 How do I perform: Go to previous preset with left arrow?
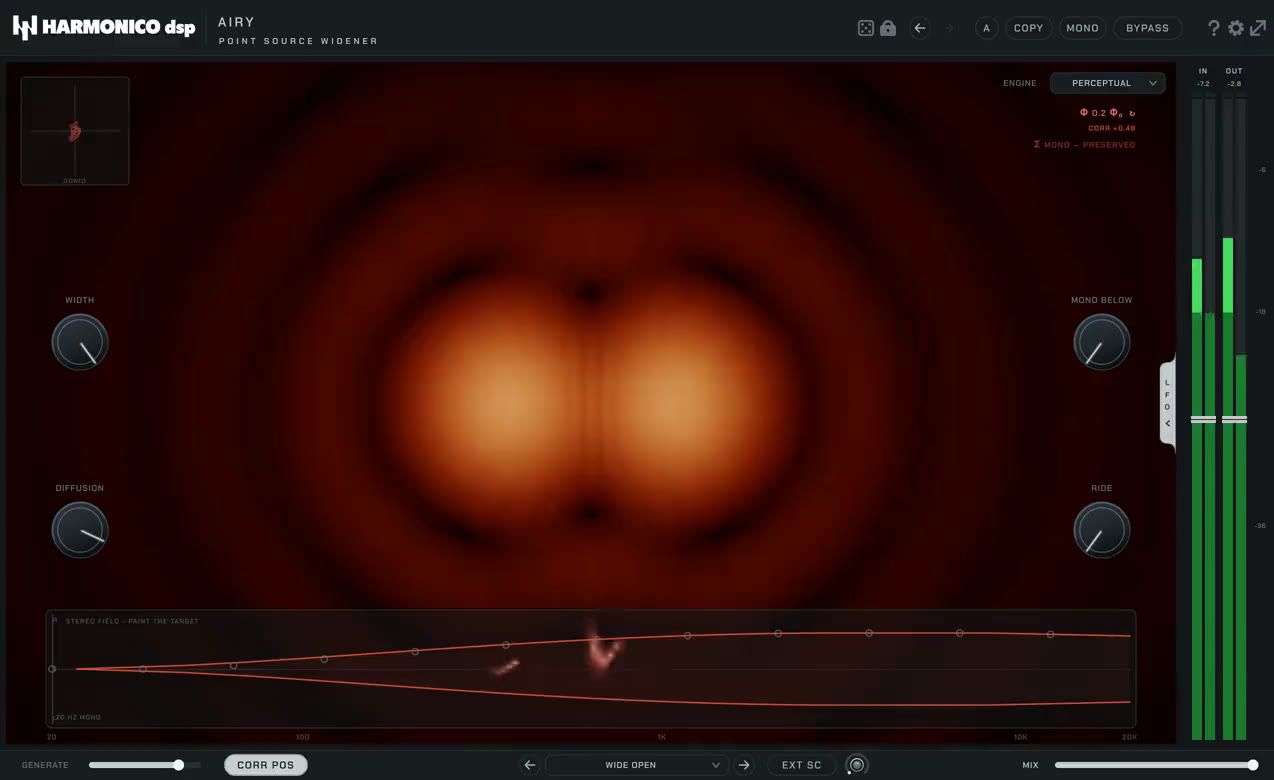[530, 765]
